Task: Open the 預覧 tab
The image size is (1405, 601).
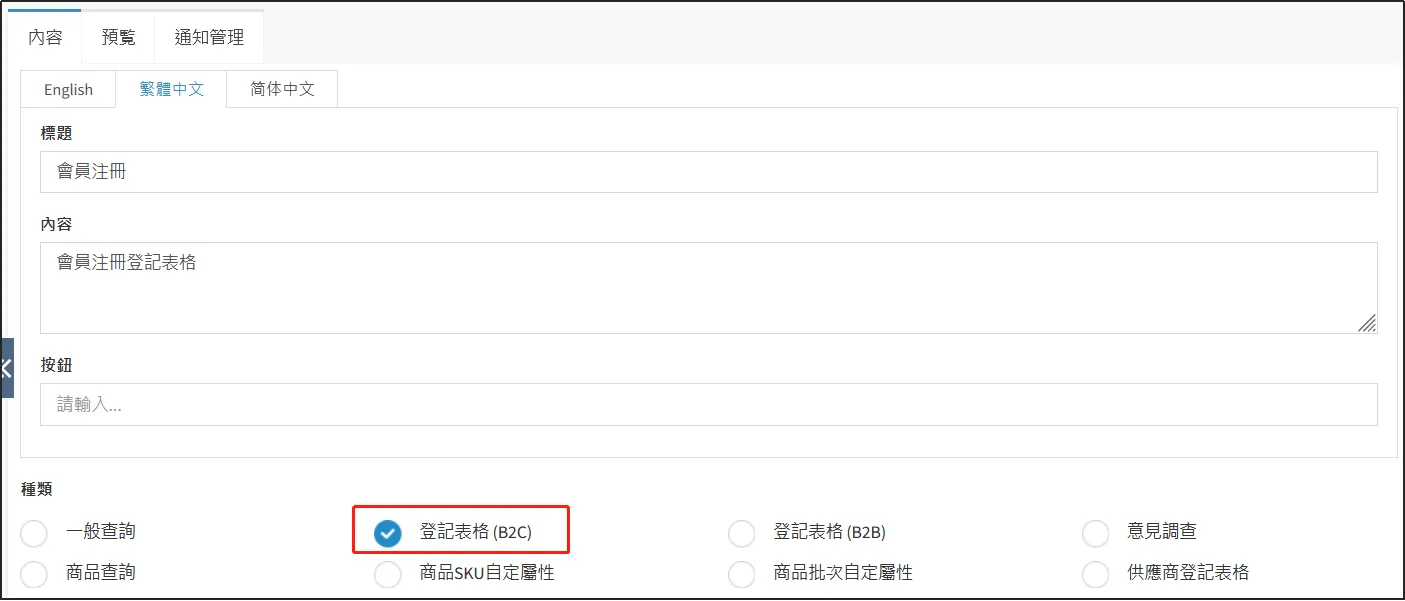Action: point(118,38)
